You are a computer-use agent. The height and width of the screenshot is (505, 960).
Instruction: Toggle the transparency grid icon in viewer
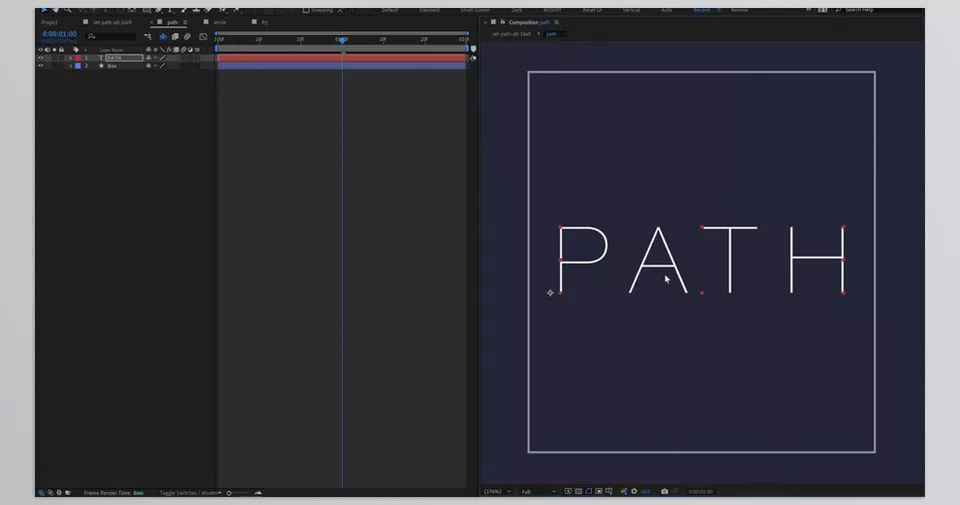coord(578,491)
